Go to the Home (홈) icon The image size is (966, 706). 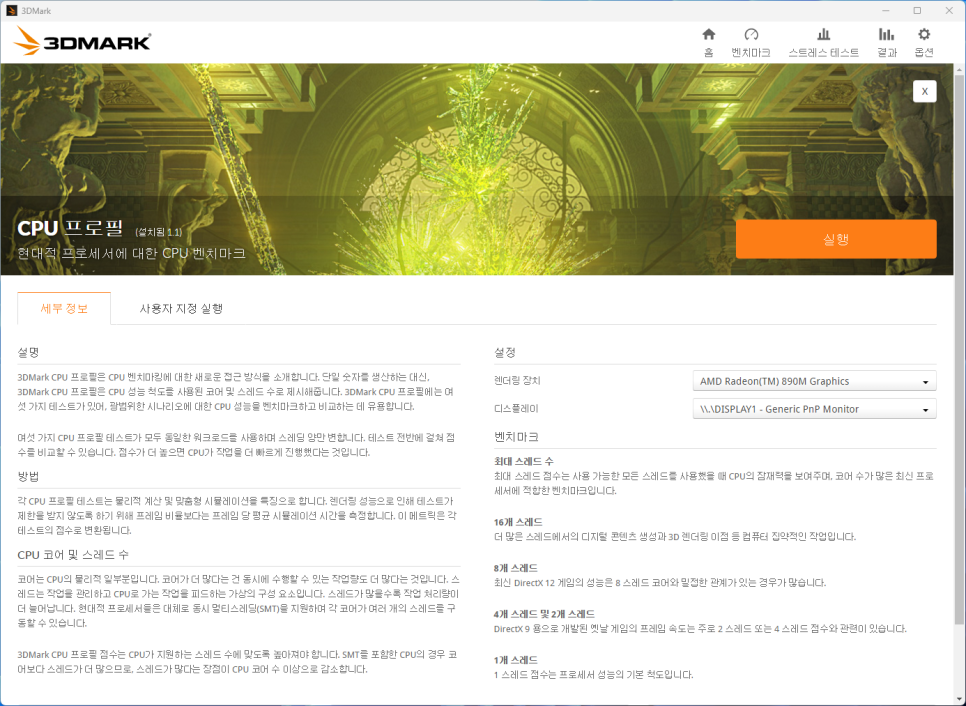click(708, 41)
